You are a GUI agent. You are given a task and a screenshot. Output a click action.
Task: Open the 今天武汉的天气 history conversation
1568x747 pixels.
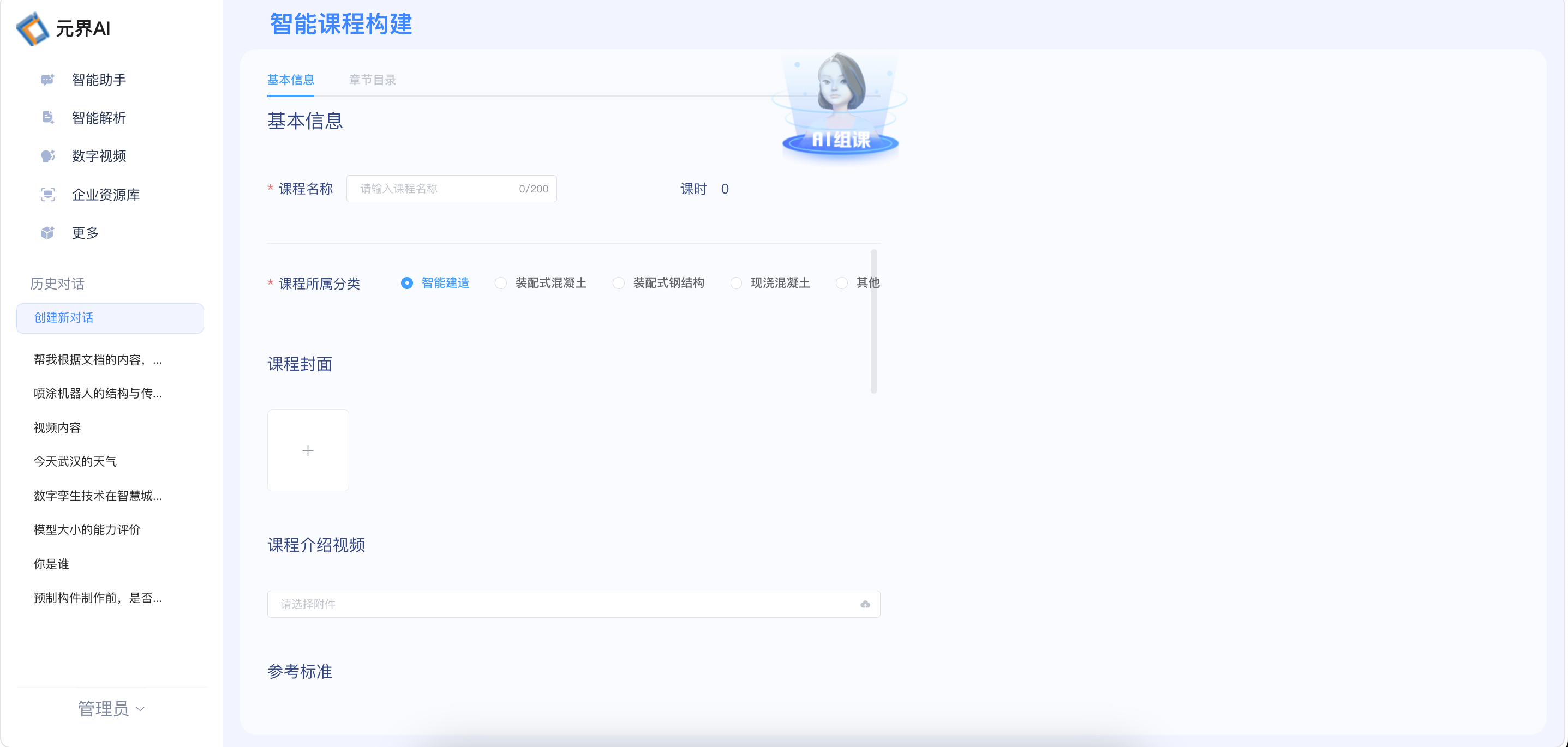tap(75, 462)
